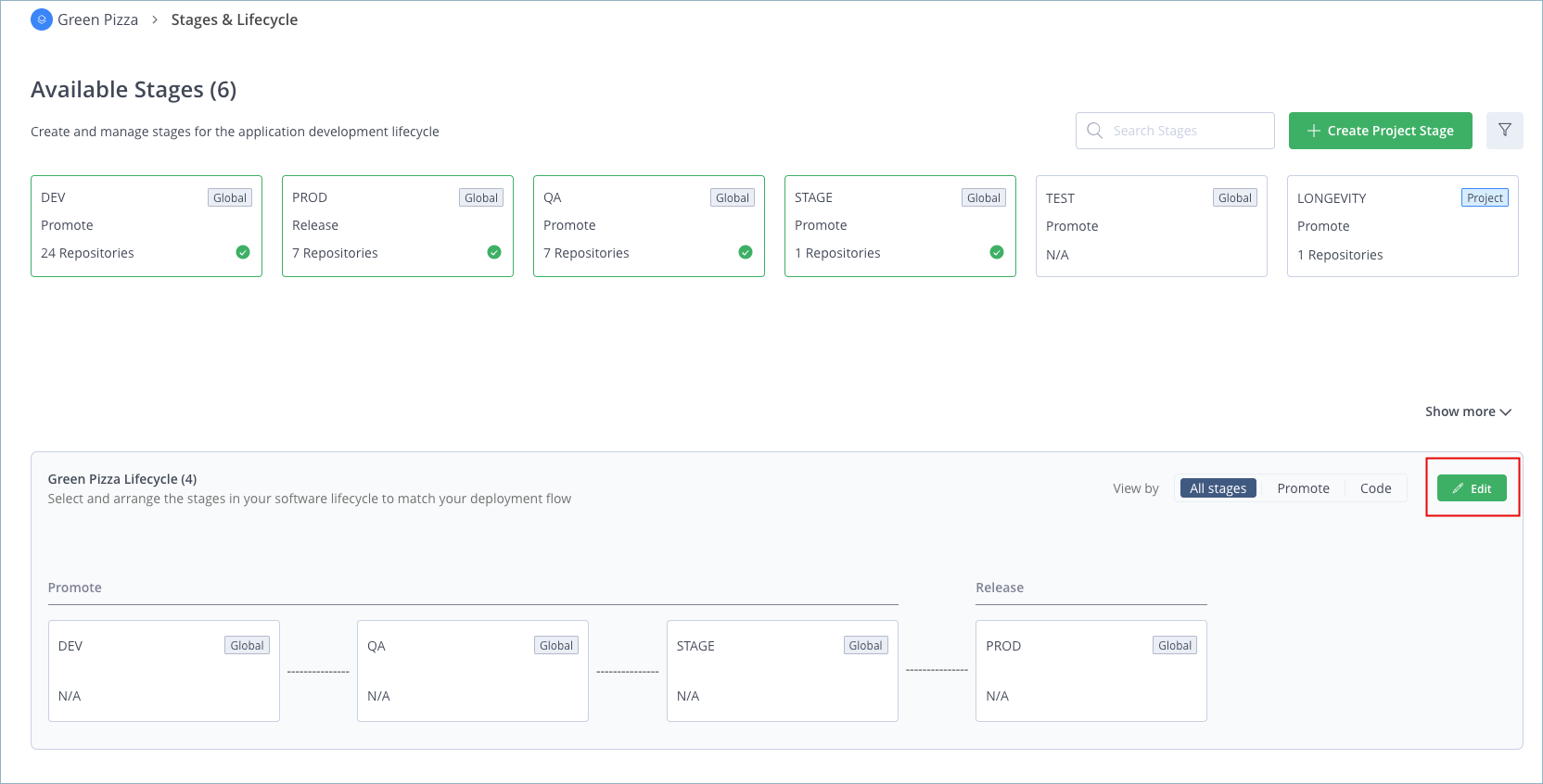Click the green checkmark on DEV card

click(243, 252)
